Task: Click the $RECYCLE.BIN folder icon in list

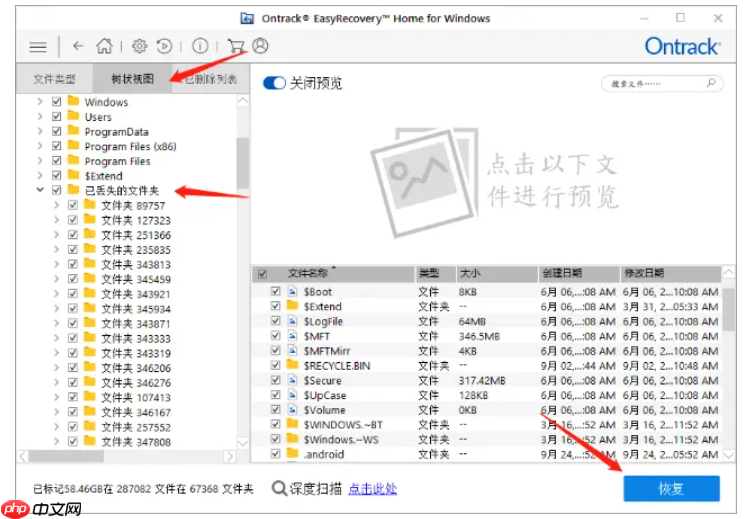Action: click(293, 365)
